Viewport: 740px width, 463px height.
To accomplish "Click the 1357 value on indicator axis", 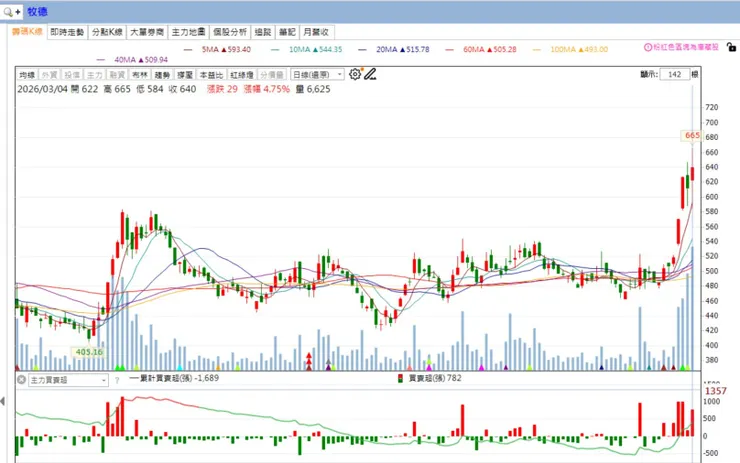I will tap(715, 391).
